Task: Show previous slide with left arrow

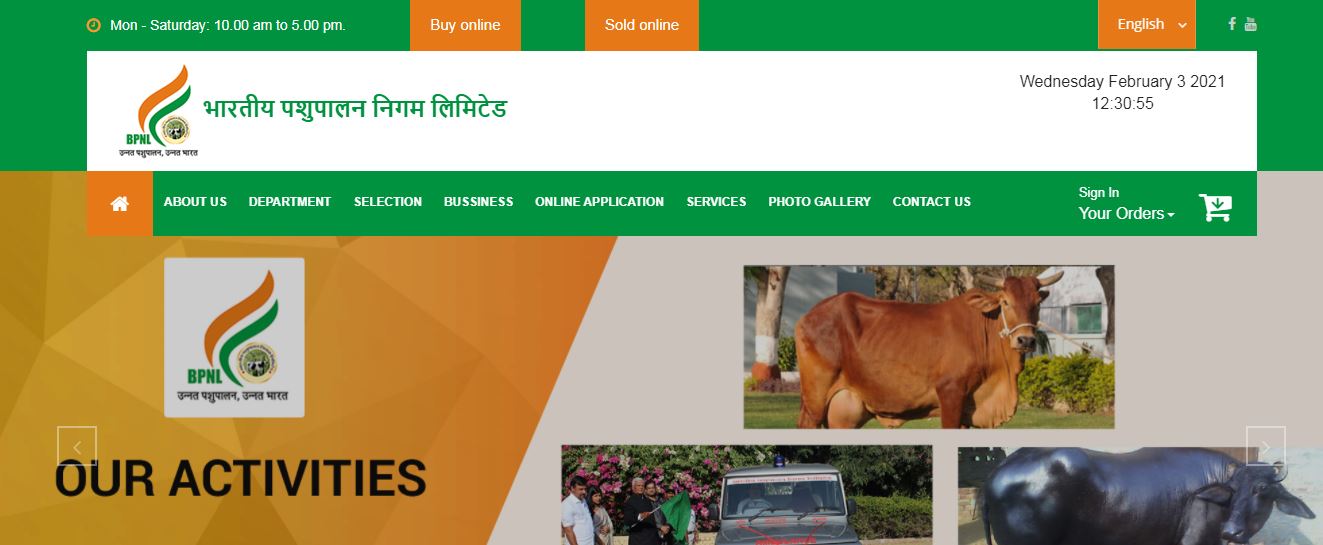Action: pos(77,446)
